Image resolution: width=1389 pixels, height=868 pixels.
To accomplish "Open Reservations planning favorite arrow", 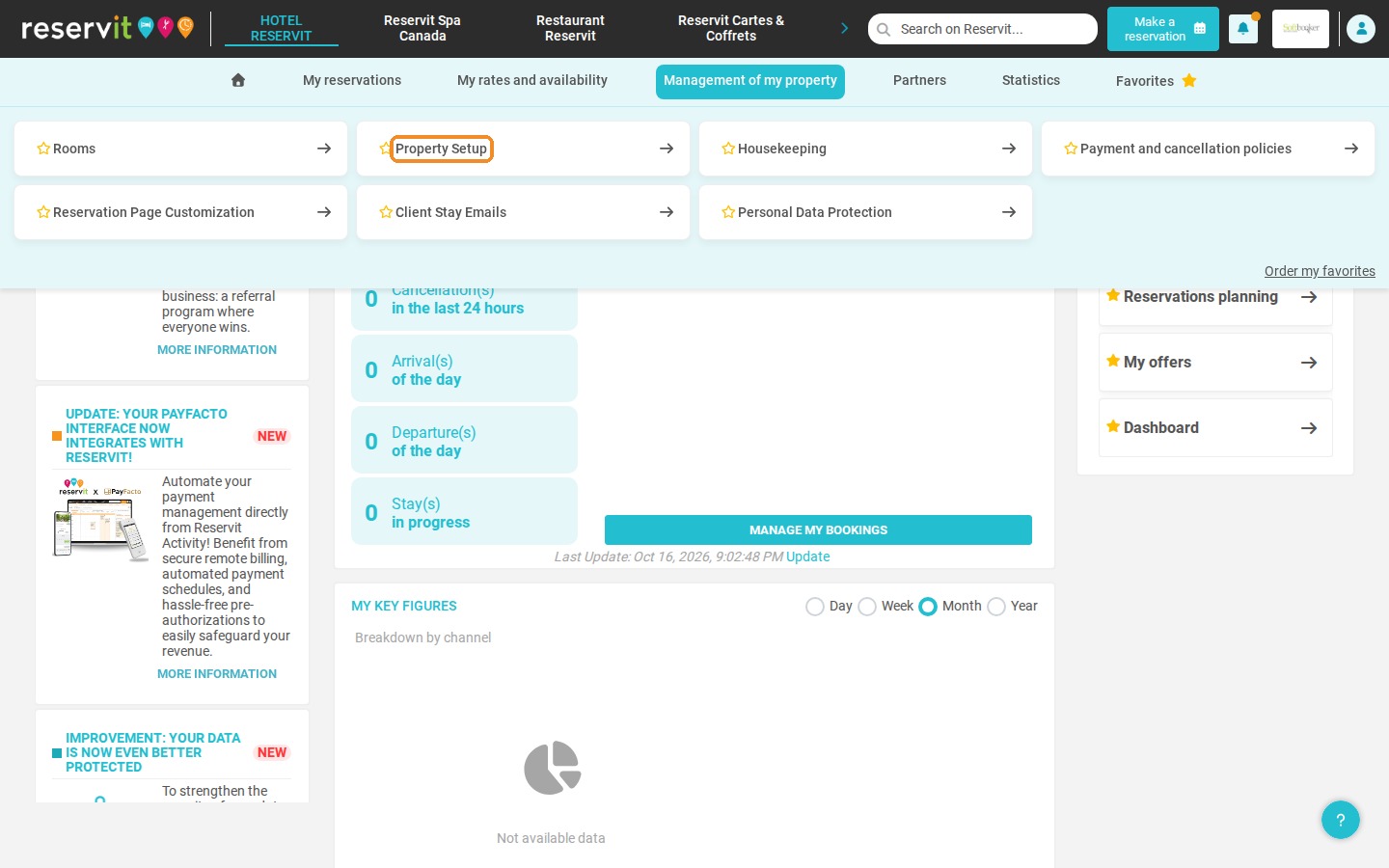I will click(x=1309, y=297).
